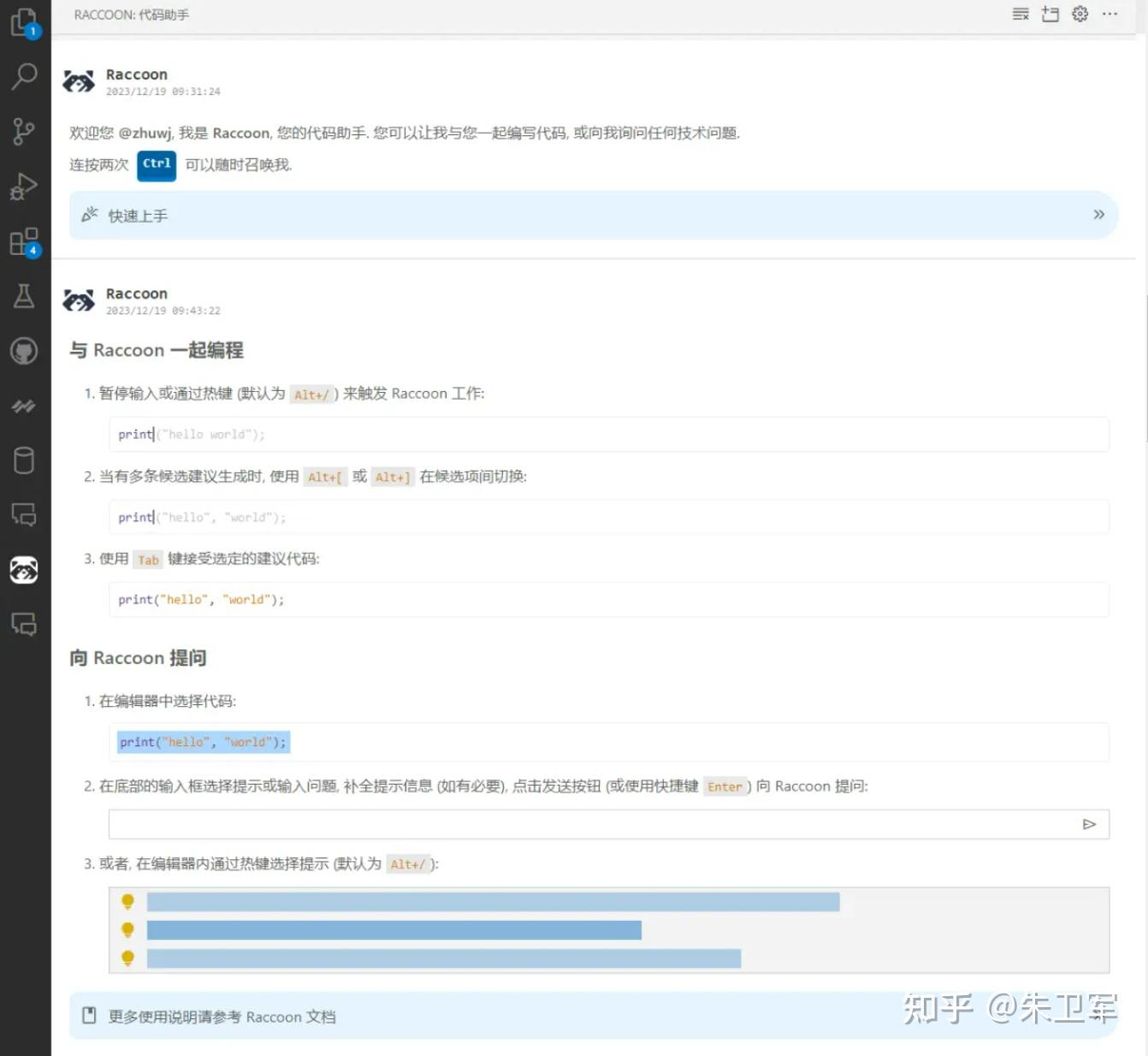1148x1056 pixels.
Task: Open the Explorer view in activity bar
Action: click(24, 23)
